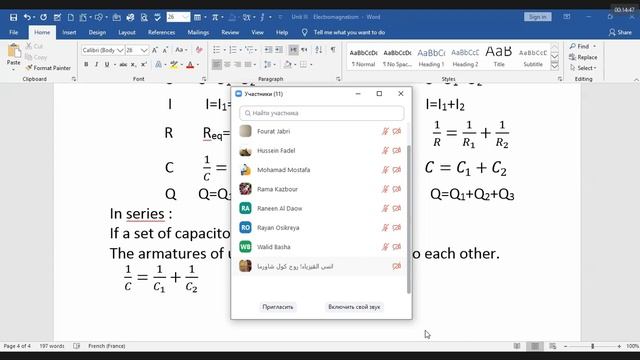Switch to the References tab

161,32
